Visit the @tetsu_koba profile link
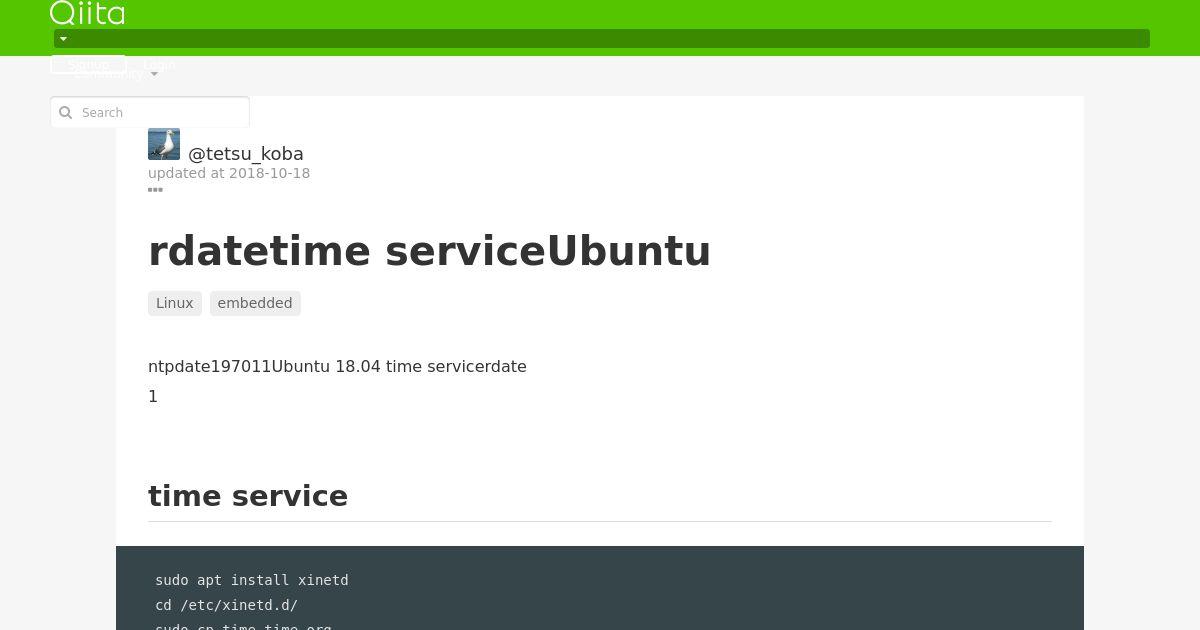 (x=246, y=153)
